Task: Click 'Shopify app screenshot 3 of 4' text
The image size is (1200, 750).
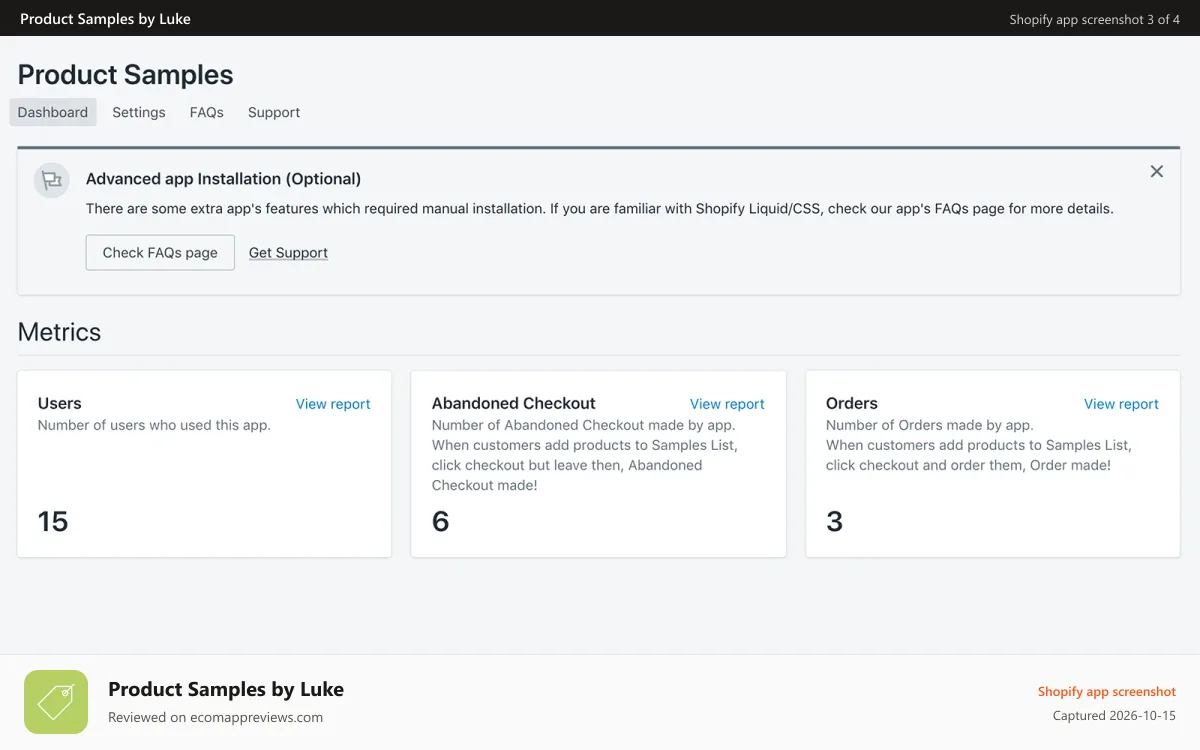Action: pyautogui.click(x=1095, y=19)
